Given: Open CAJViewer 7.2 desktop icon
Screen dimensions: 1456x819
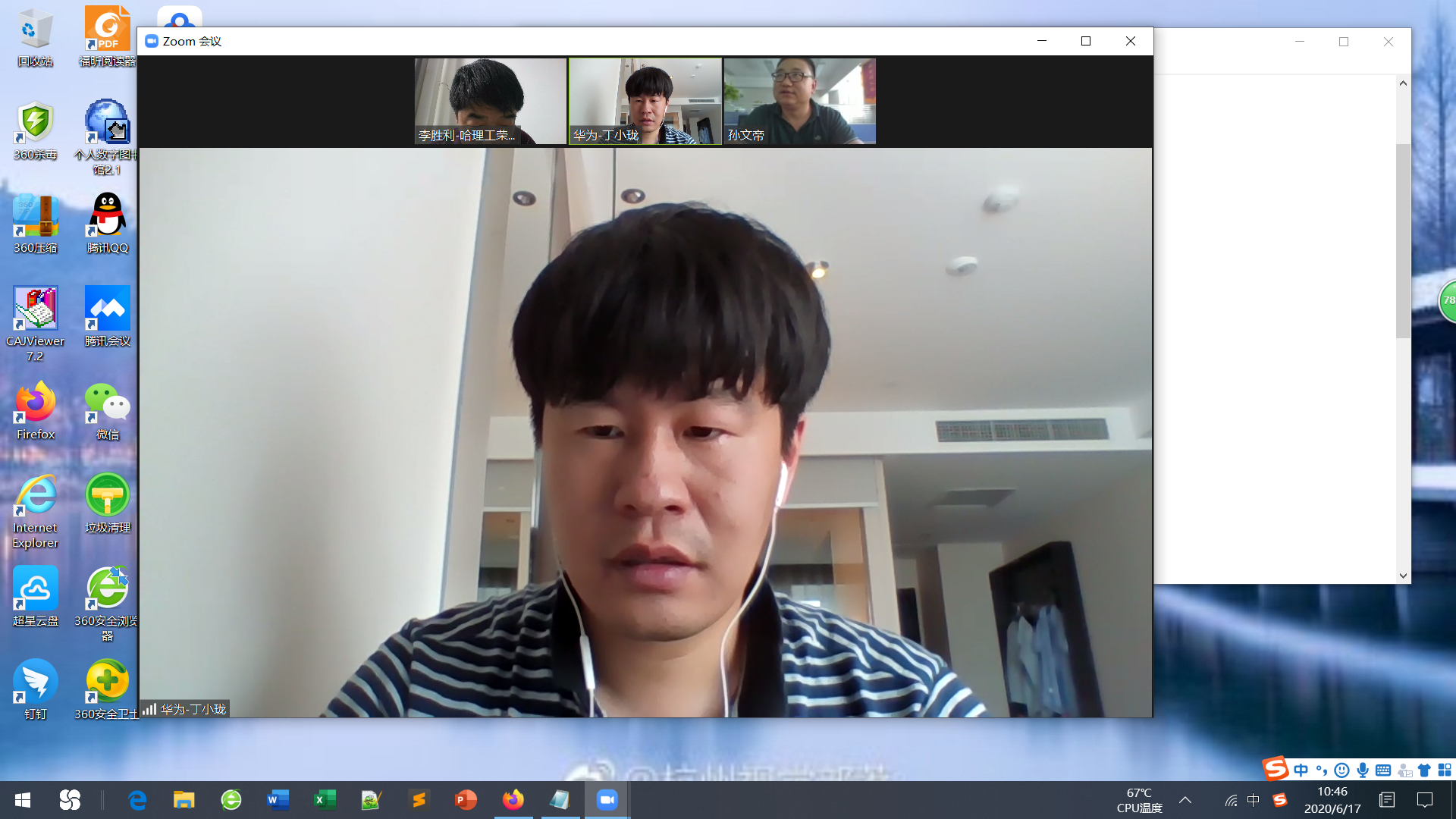Looking at the screenshot, I should (35, 325).
